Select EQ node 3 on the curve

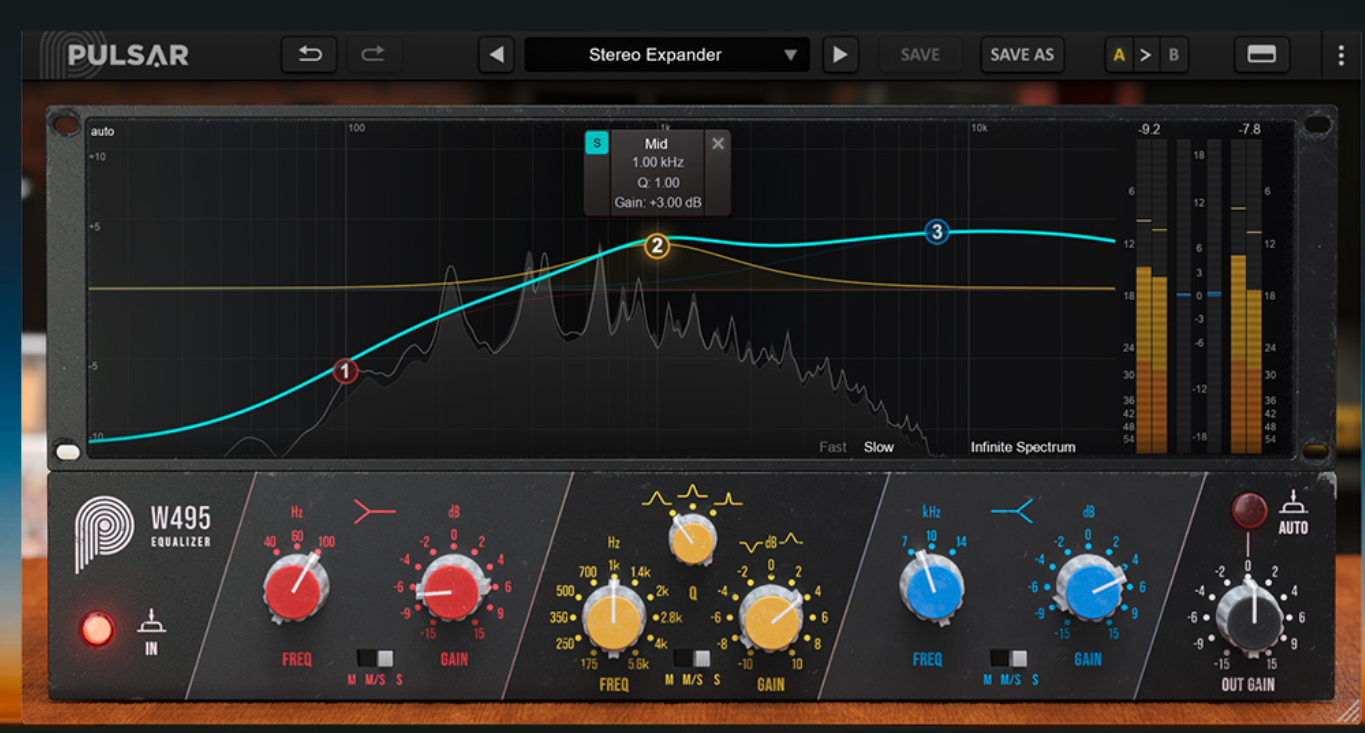(936, 232)
